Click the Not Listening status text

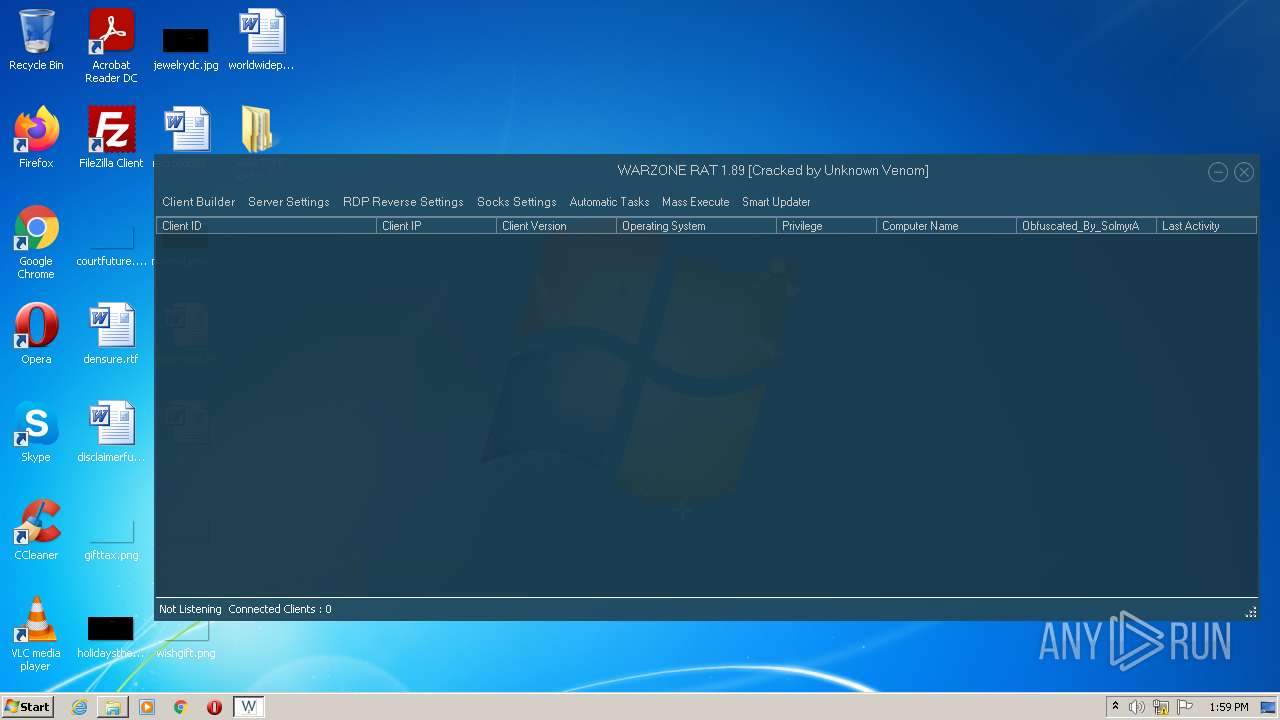pos(190,609)
